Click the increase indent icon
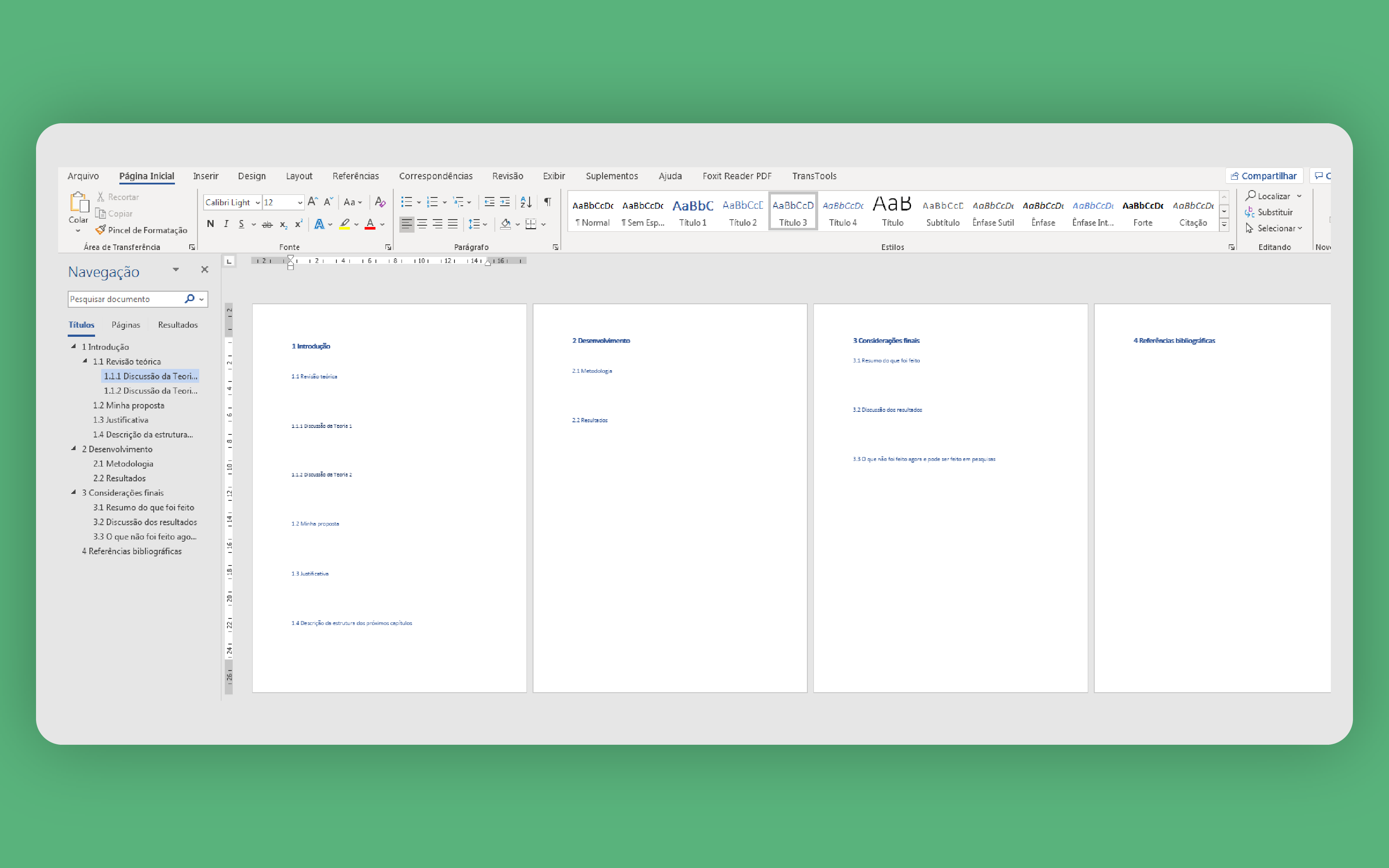 (x=504, y=201)
